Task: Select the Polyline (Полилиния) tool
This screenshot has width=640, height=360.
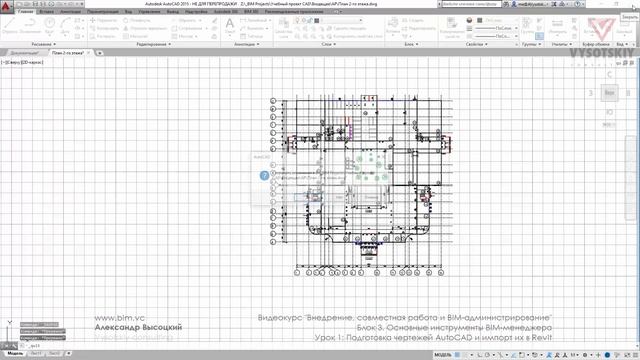Action: (x=30, y=25)
